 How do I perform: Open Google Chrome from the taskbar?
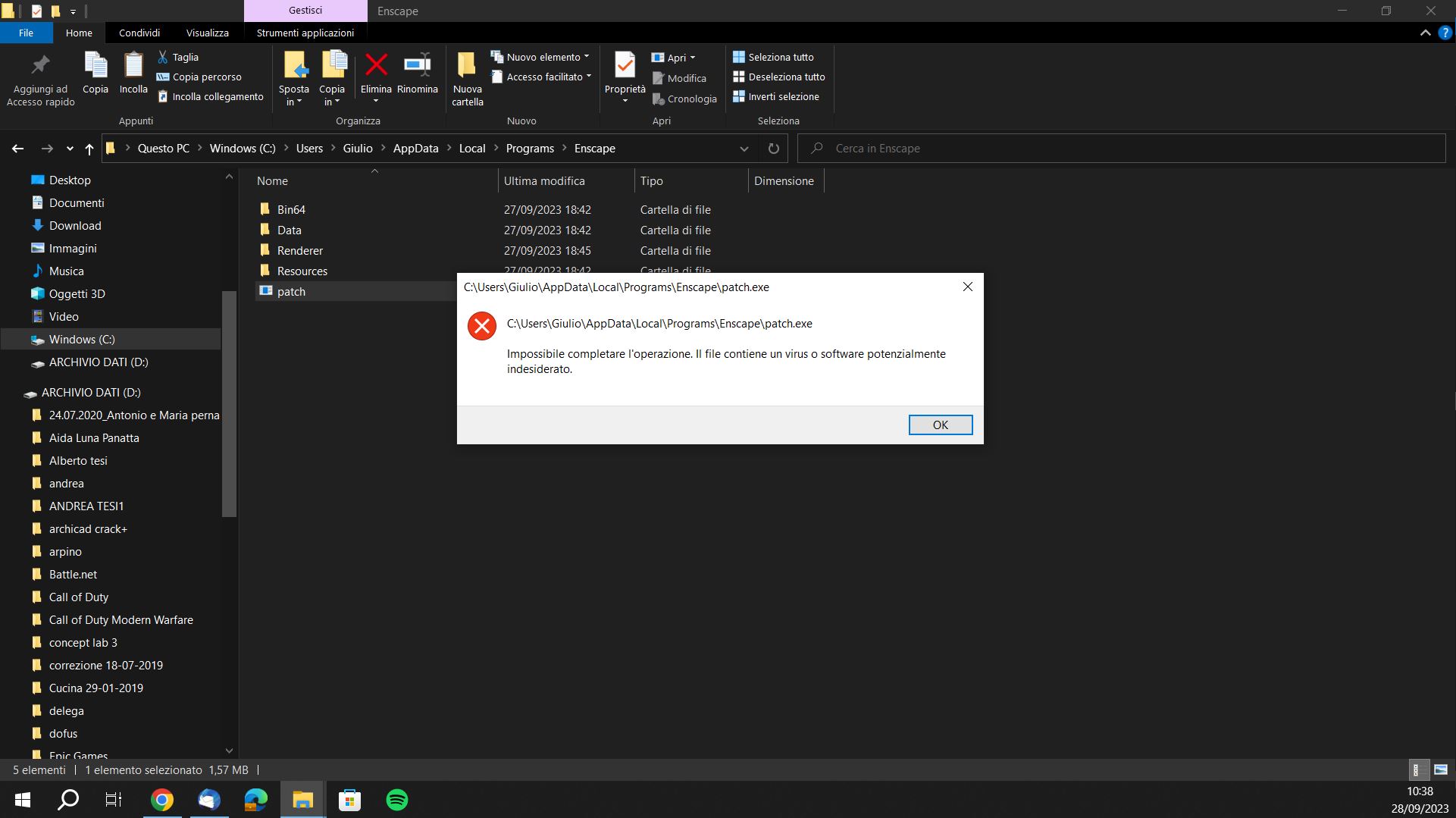161,800
